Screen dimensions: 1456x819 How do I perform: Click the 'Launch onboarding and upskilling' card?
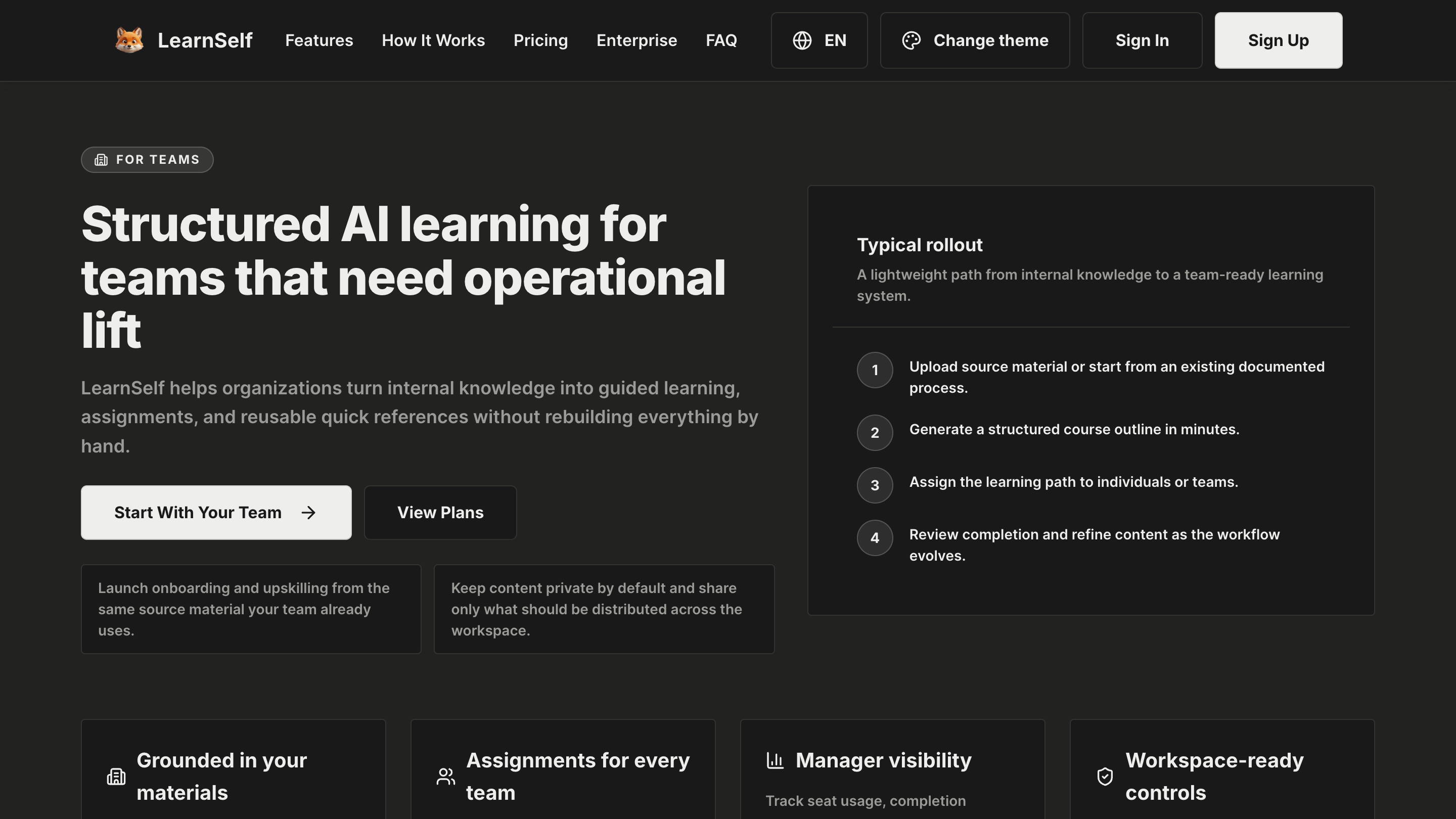[252, 609]
